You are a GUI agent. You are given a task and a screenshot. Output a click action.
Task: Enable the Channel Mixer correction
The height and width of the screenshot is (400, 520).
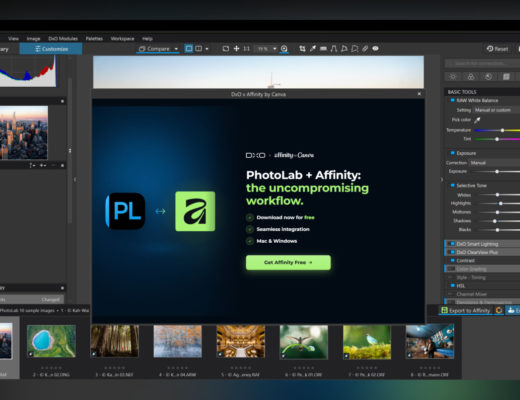450,294
